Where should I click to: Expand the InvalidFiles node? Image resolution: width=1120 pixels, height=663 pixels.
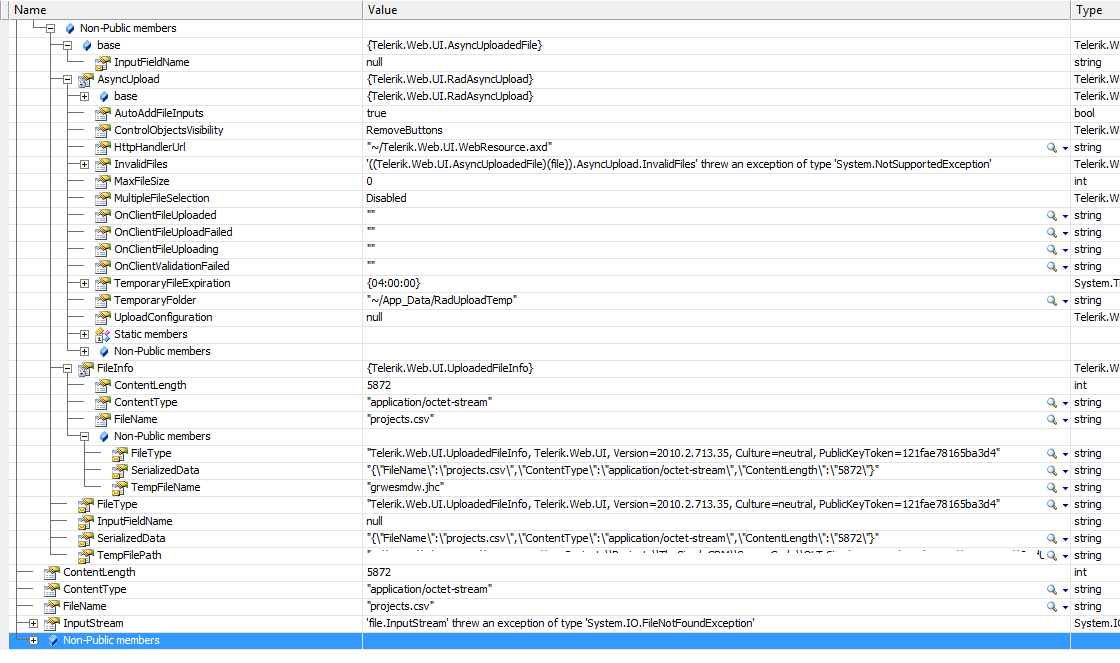pos(84,164)
